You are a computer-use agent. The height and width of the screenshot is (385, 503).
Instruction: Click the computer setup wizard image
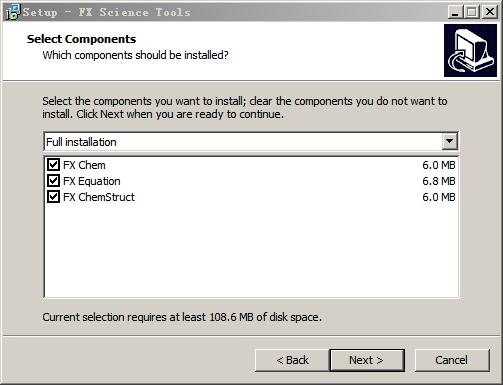tap(470, 50)
